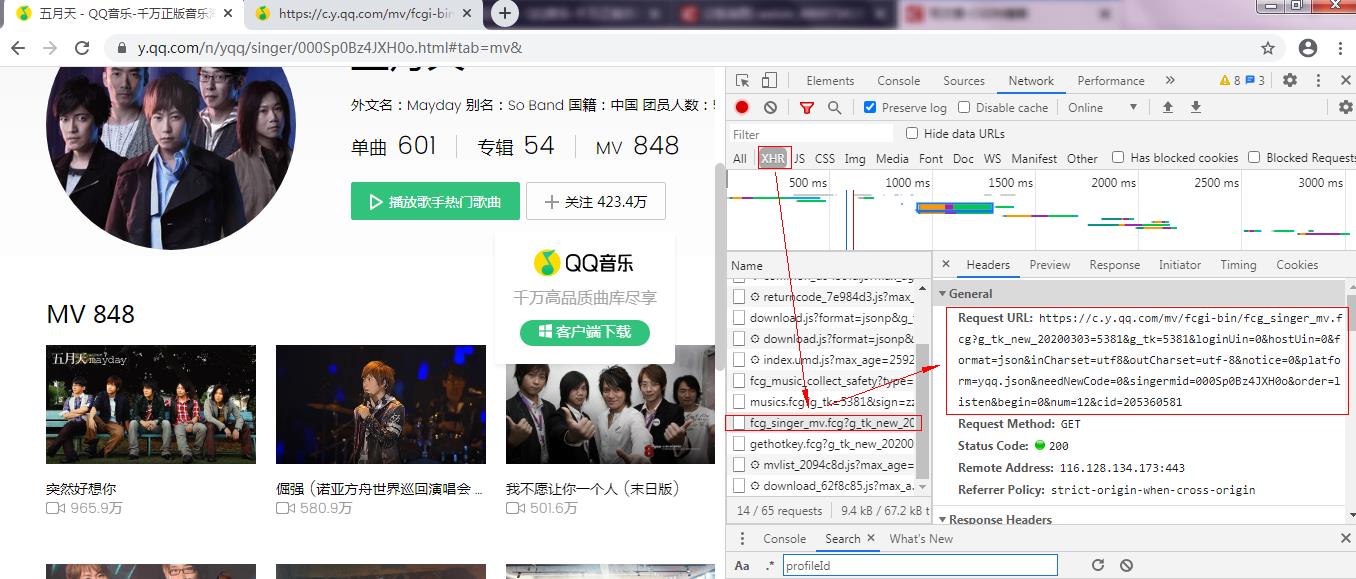Refresh the search results

(1098, 565)
